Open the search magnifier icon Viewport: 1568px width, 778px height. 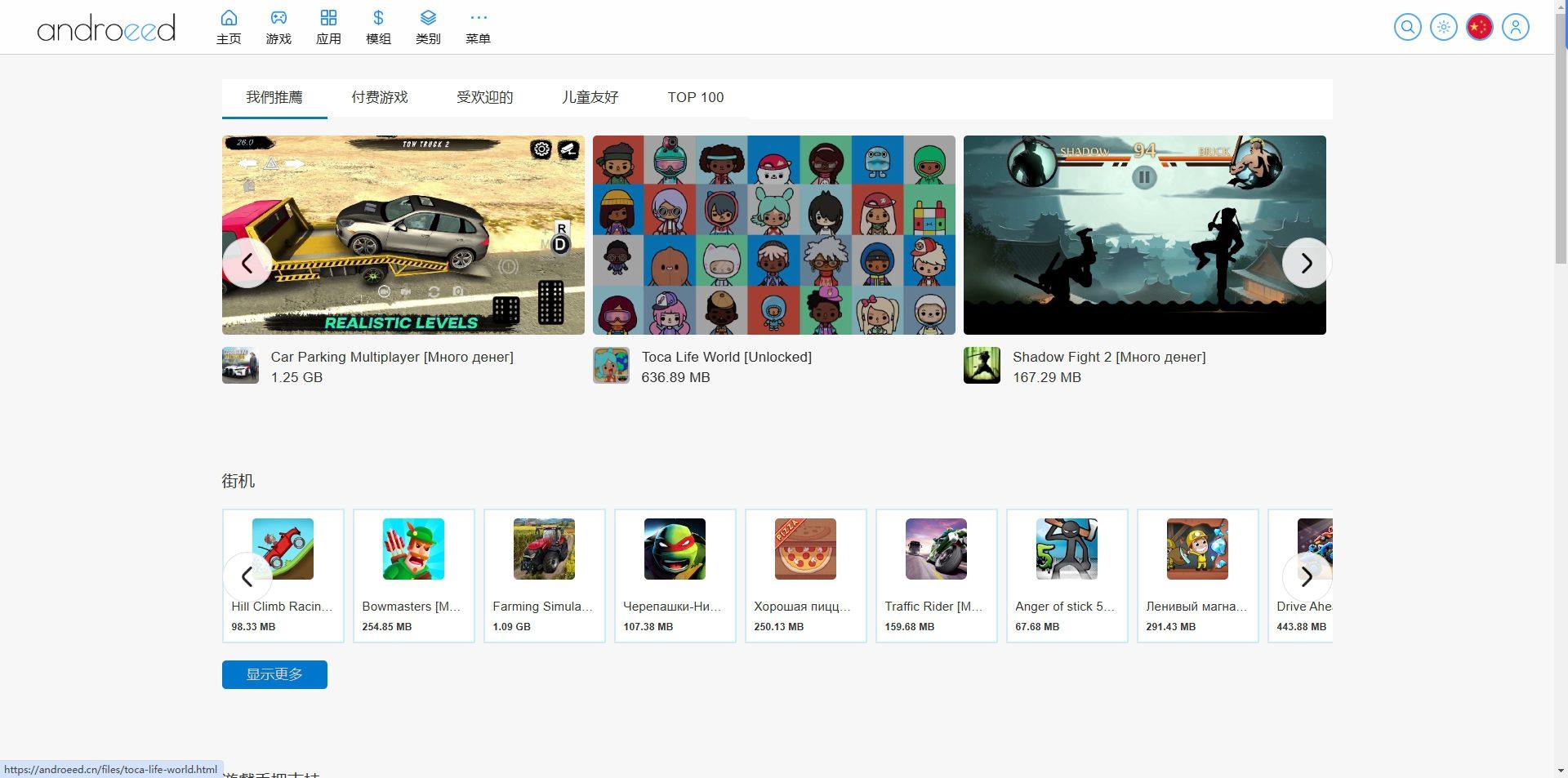pyautogui.click(x=1407, y=27)
